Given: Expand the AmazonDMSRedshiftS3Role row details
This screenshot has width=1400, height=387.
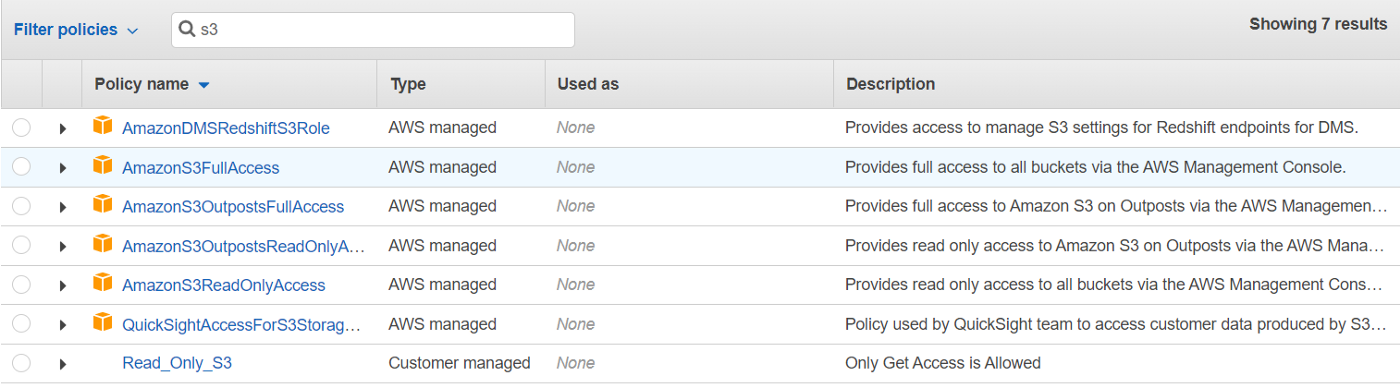Looking at the screenshot, I should point(62,129).
